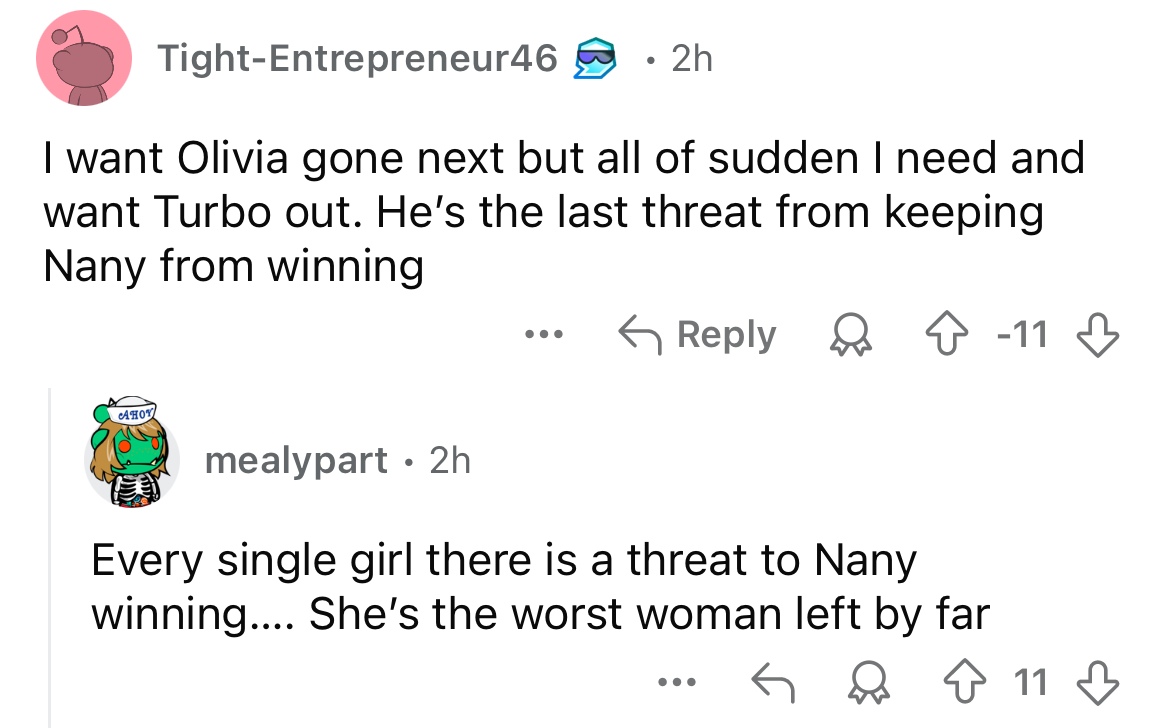Open more options on Tight-Entrepreneur46's comment
This screenshot has width=1170, height=728.
pos(543,334)
